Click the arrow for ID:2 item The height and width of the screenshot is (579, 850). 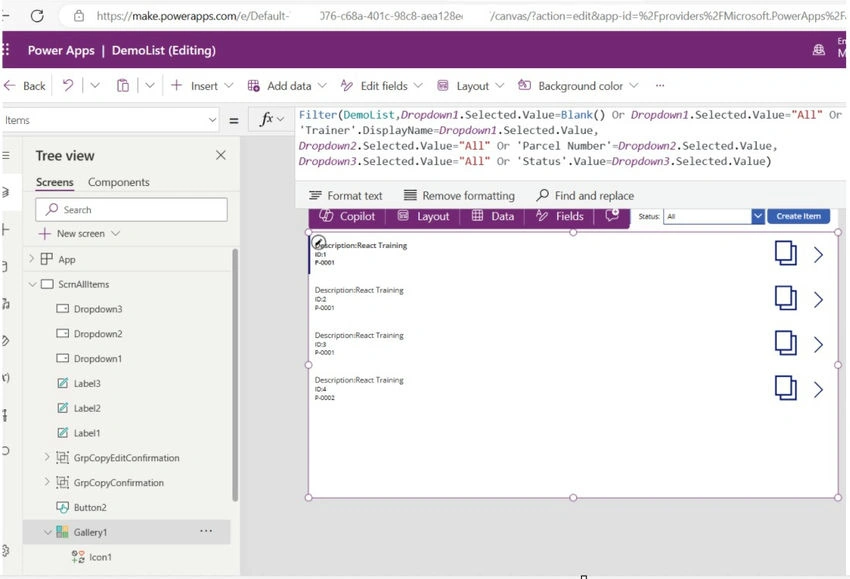point(819,300)
